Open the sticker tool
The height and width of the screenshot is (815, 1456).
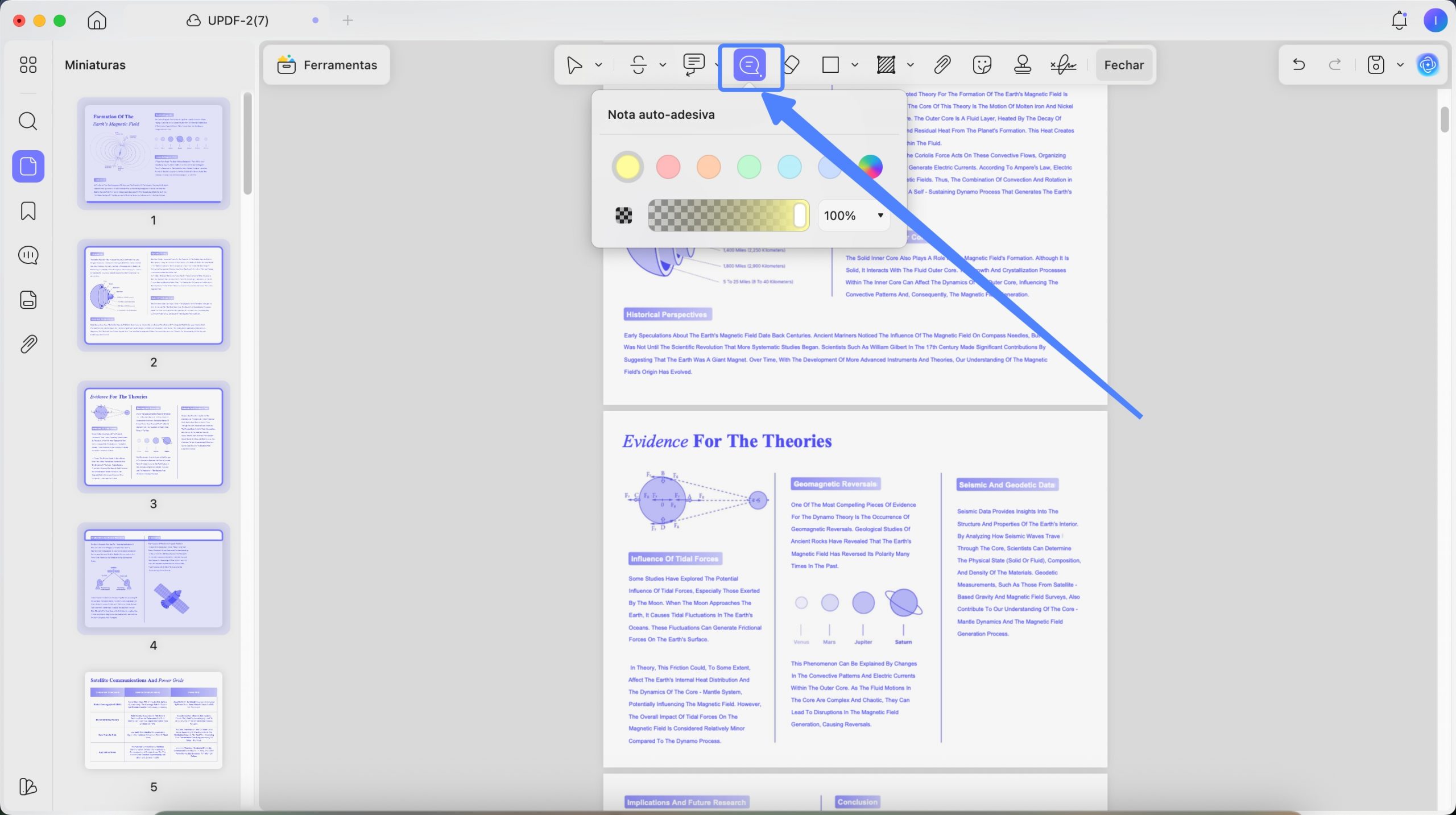pyautogui.click(x=982, y=65)
